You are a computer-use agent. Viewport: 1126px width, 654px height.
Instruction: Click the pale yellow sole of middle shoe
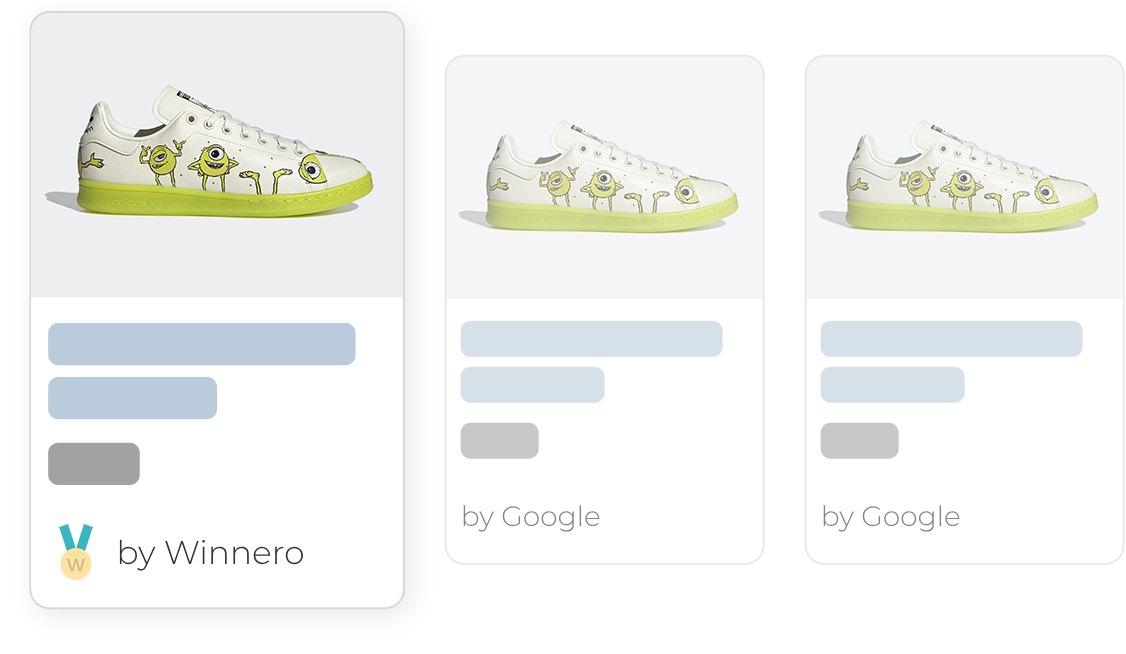(612, 215)
